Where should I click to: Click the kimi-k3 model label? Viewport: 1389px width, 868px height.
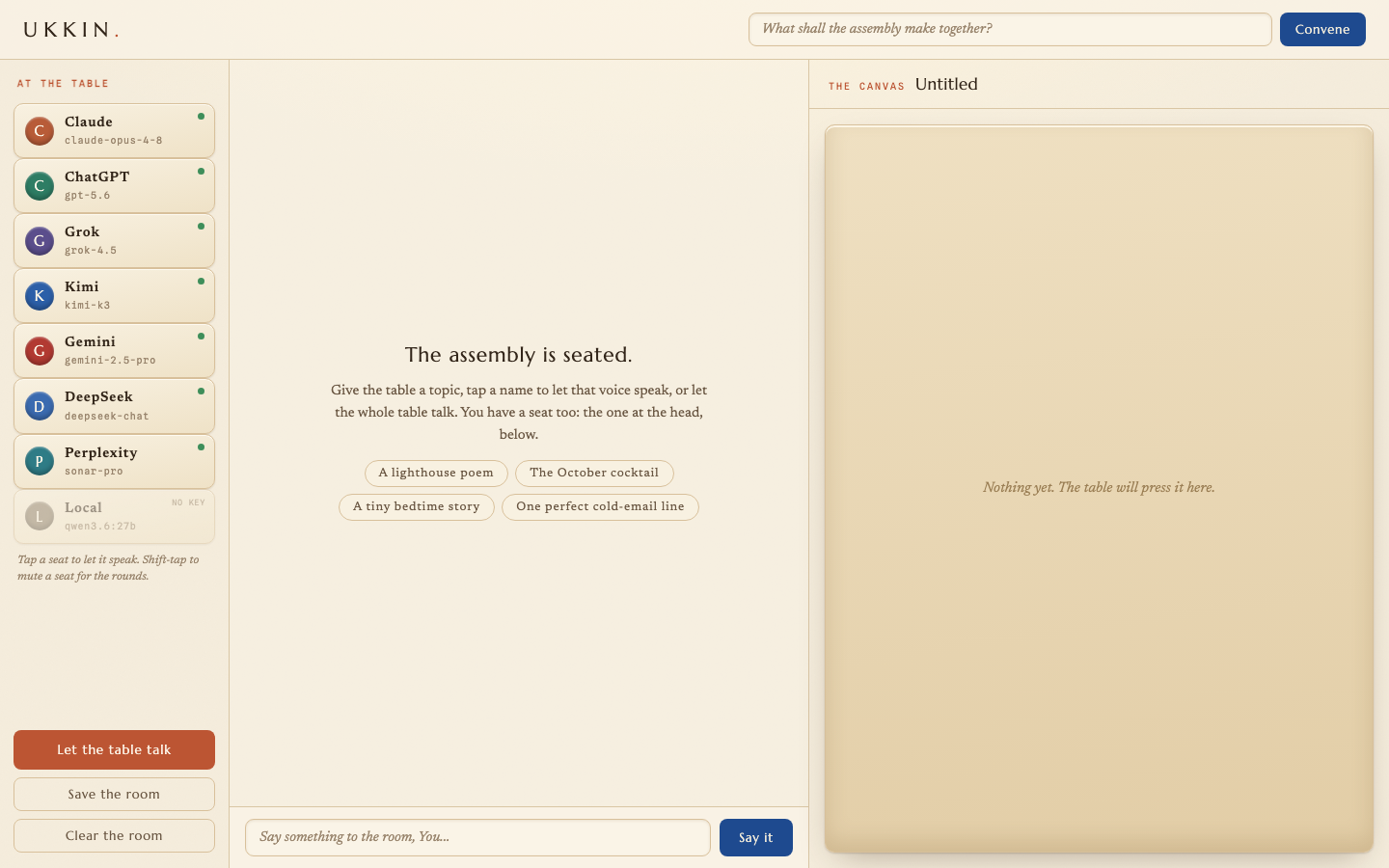coord(88,306)
